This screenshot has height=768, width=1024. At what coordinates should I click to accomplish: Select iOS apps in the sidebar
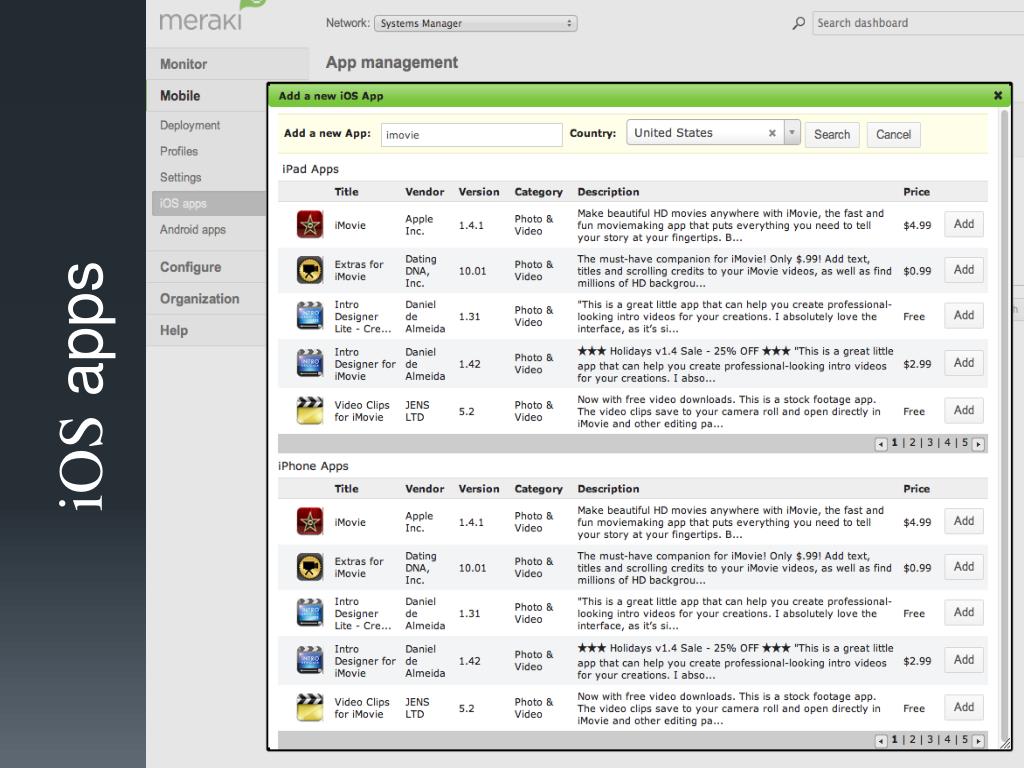pyautogui.click(x=209, y=203)
